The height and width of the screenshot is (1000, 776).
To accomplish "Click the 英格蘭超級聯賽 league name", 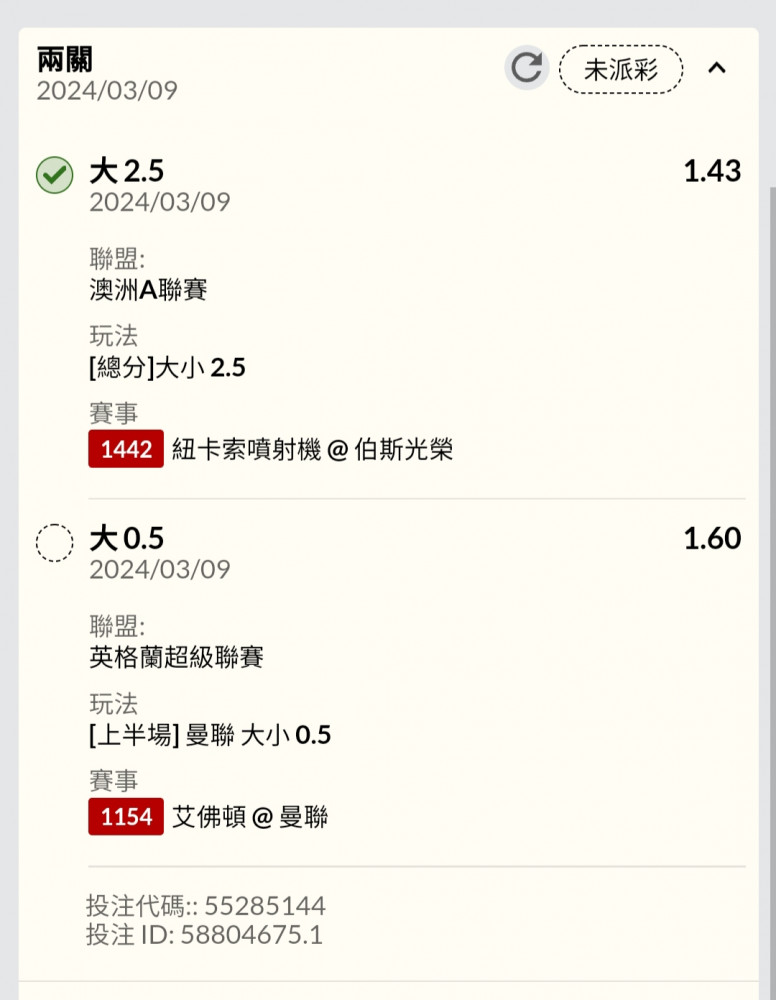I will click(x=176, y=657).
